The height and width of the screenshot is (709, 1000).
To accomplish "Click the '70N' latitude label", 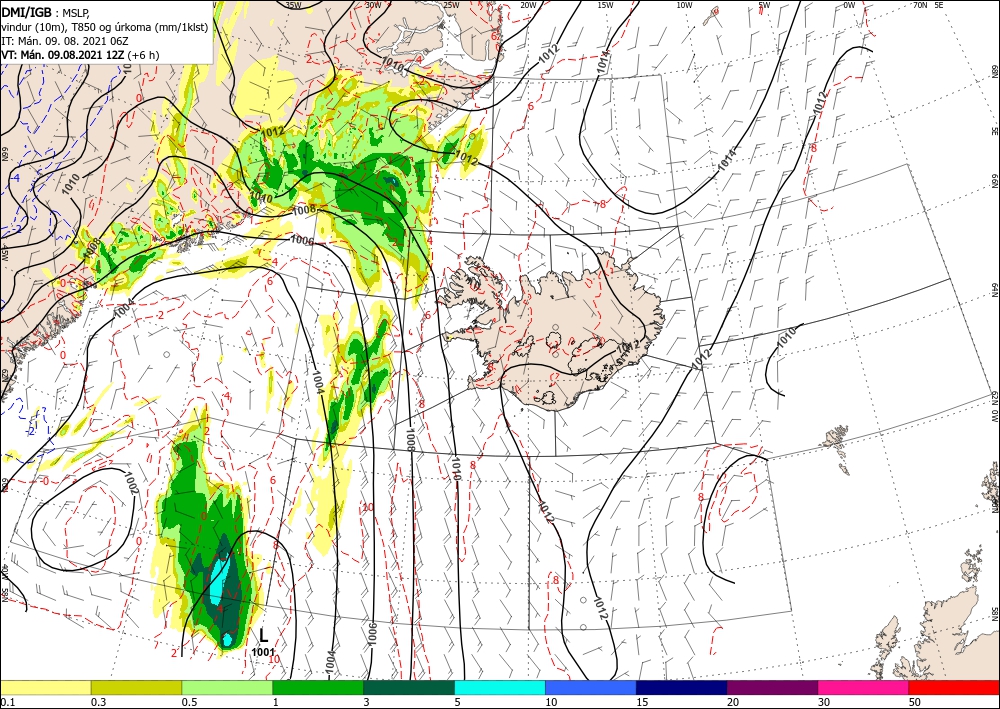I will coord(920,5).
